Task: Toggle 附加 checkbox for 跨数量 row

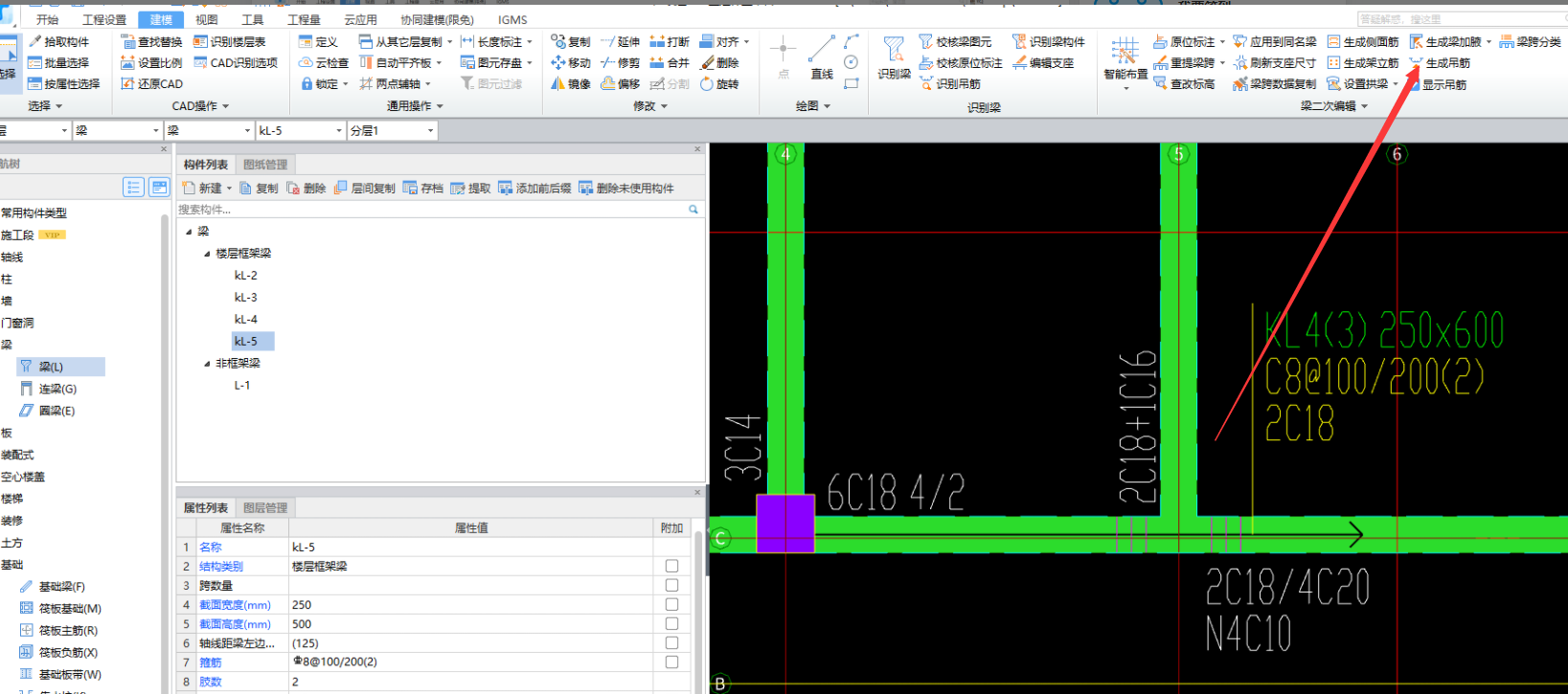Action: click(671, 585)
